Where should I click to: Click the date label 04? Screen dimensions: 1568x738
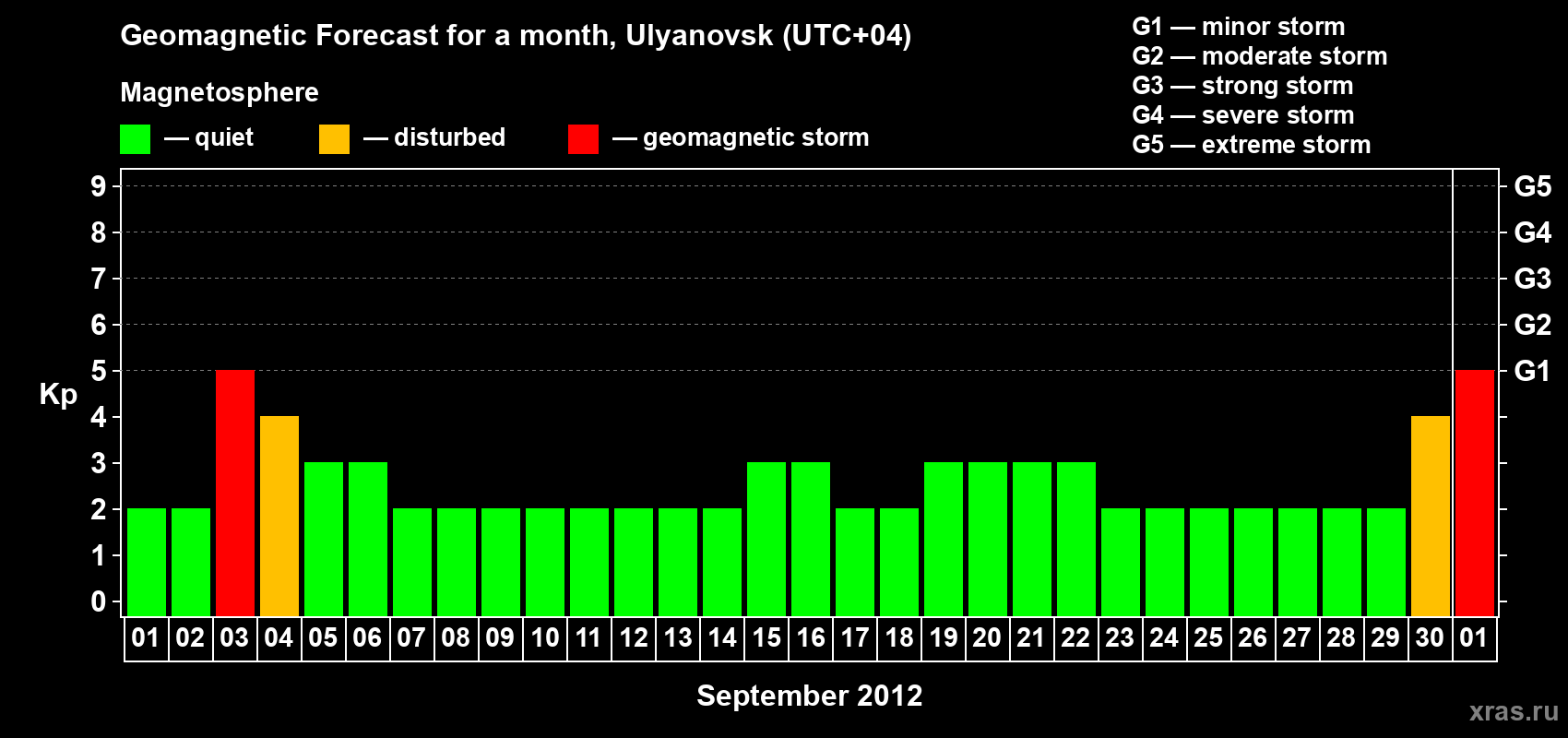[x=279, y=637]
